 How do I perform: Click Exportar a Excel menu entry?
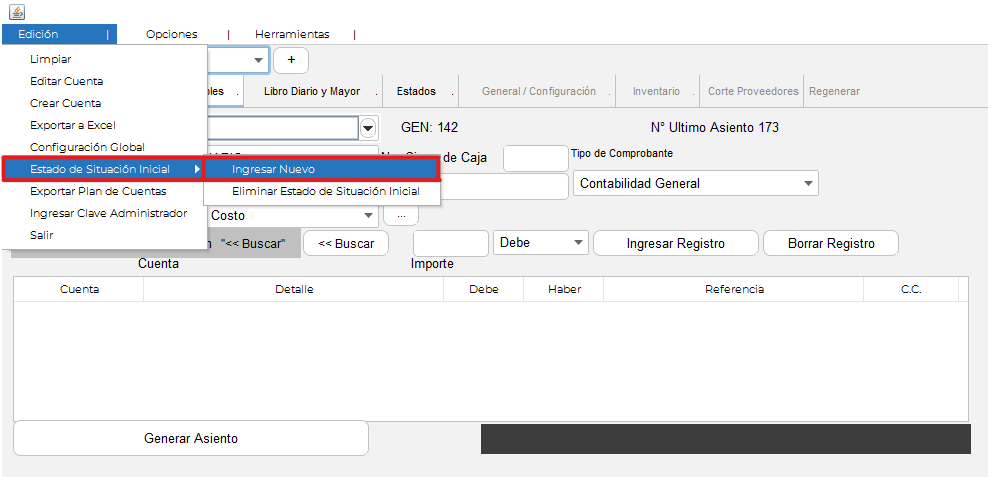click(x=73, y=125)
